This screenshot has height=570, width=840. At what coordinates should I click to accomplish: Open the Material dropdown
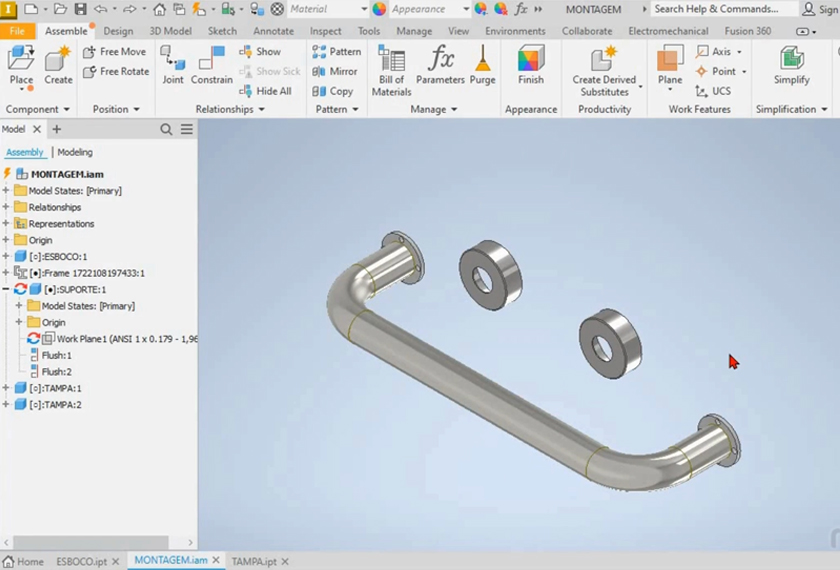point(327,9)
